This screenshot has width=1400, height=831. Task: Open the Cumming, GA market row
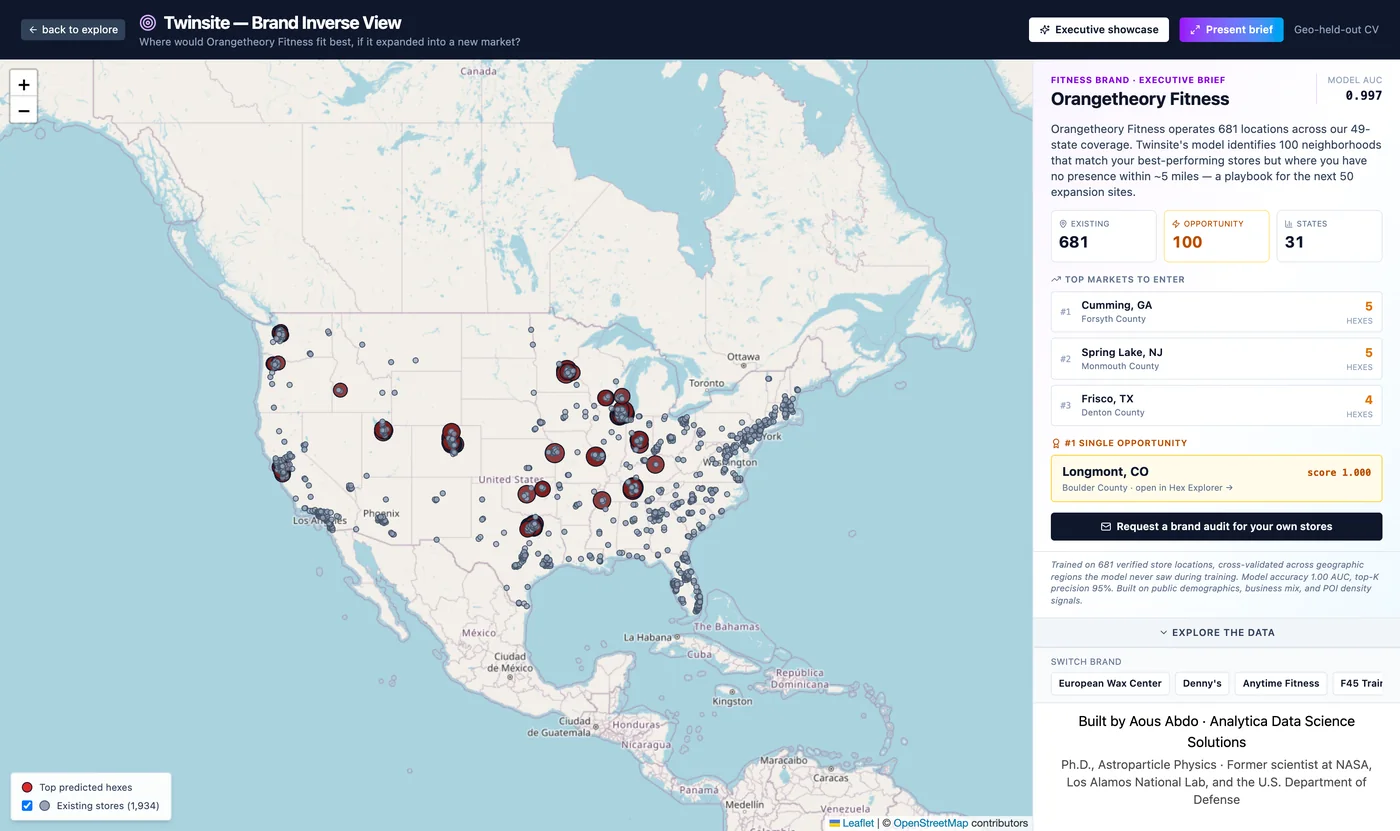click(x=1216, y=312)
